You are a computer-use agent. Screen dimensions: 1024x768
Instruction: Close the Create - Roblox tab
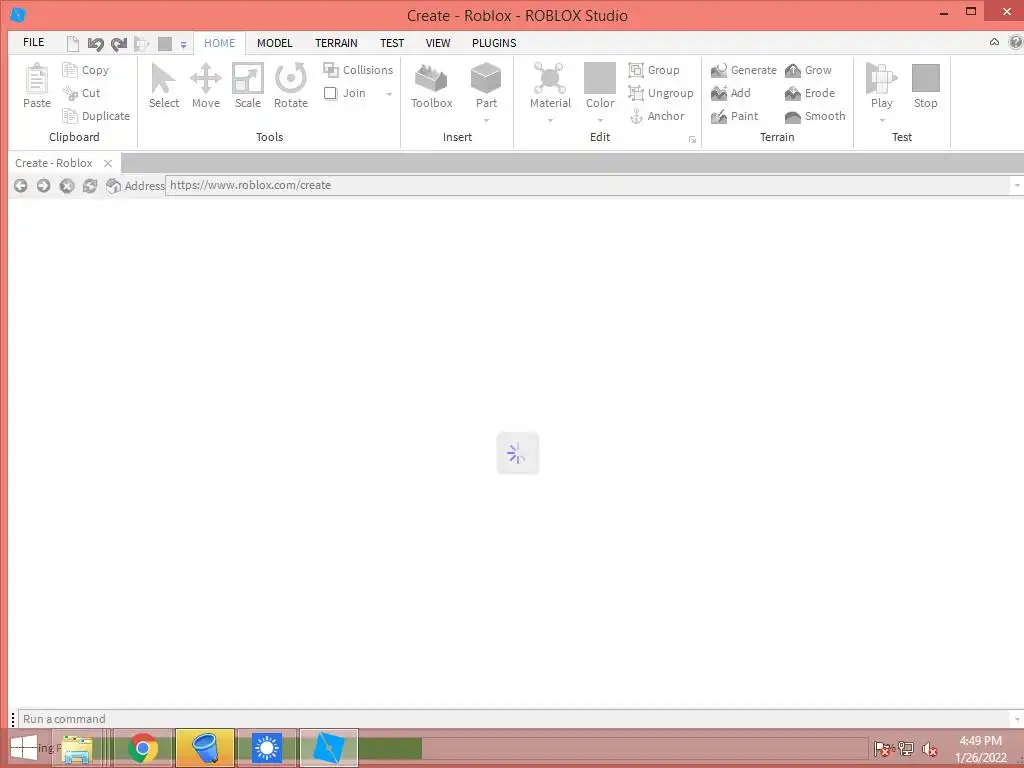tap(108, 163)
